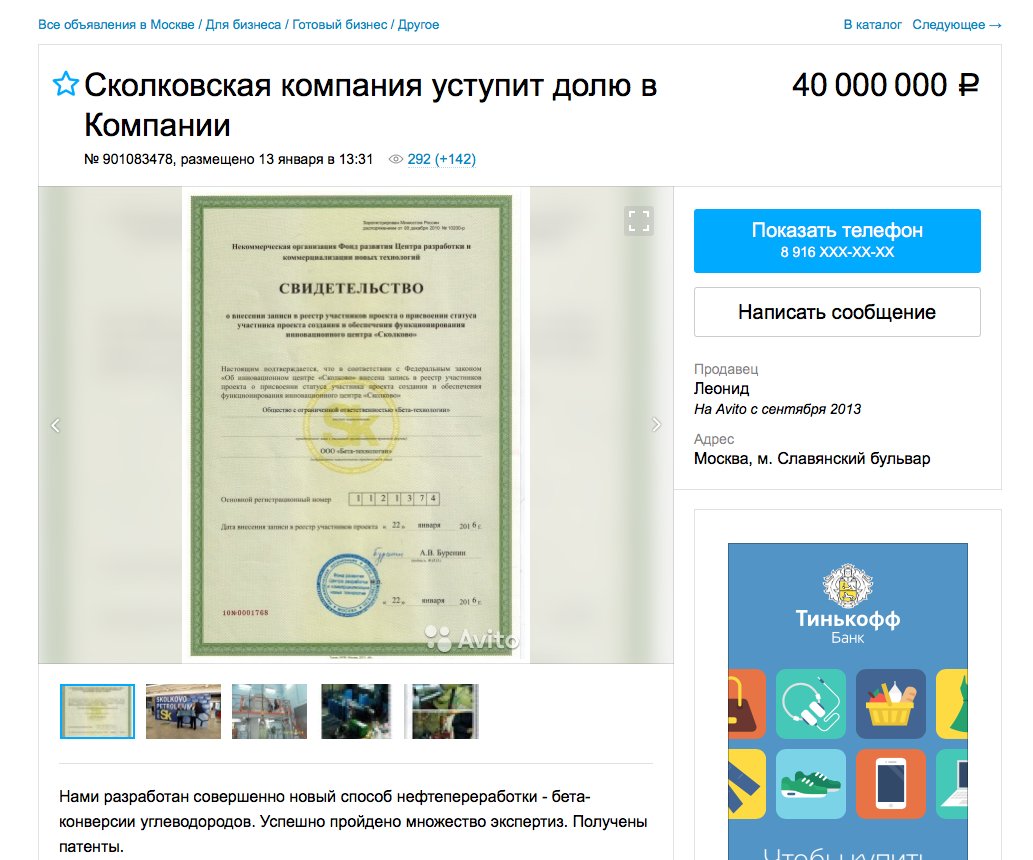Click description text about нефтепереработки
Screen dimensions: 1033x860
point(354,822)
